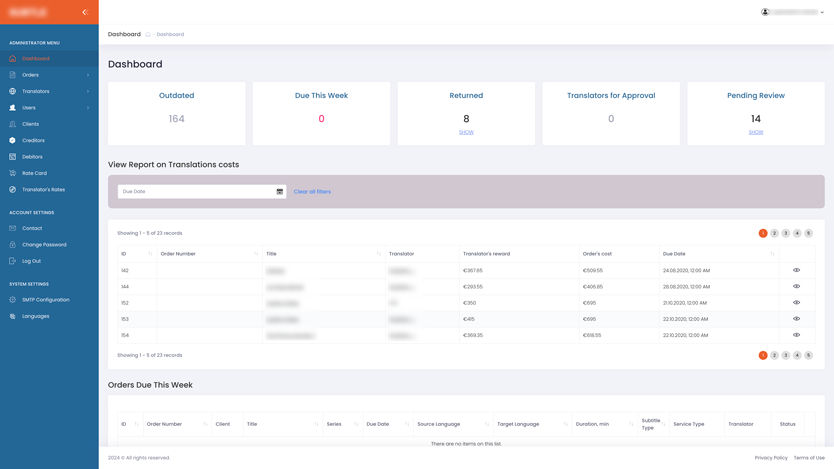Viewport: 834px width, 469px height.
Task: Click SHOW under Returned card
Action: (466, 132)
